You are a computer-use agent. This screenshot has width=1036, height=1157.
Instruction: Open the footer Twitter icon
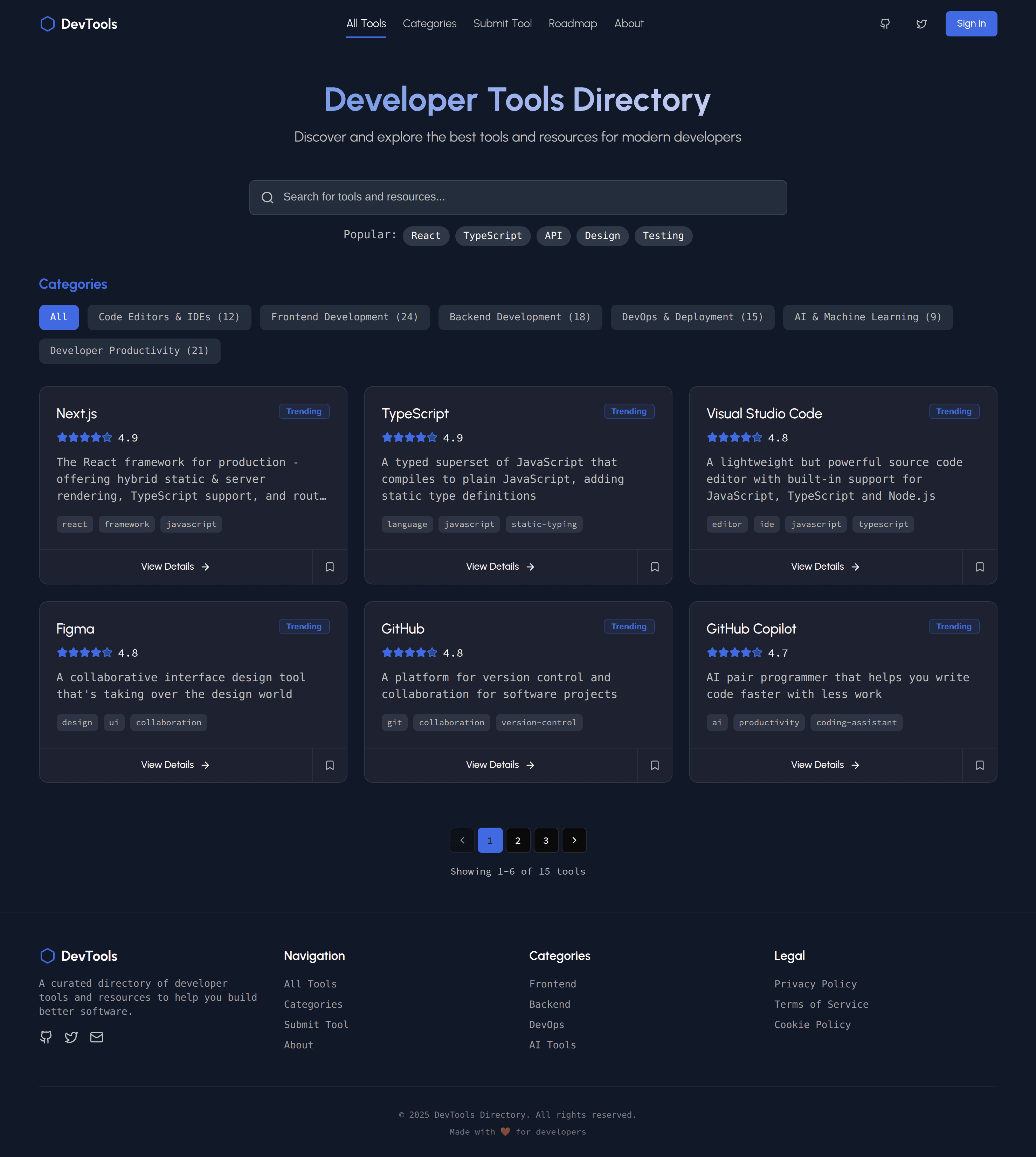click(x=71, y=1037)
